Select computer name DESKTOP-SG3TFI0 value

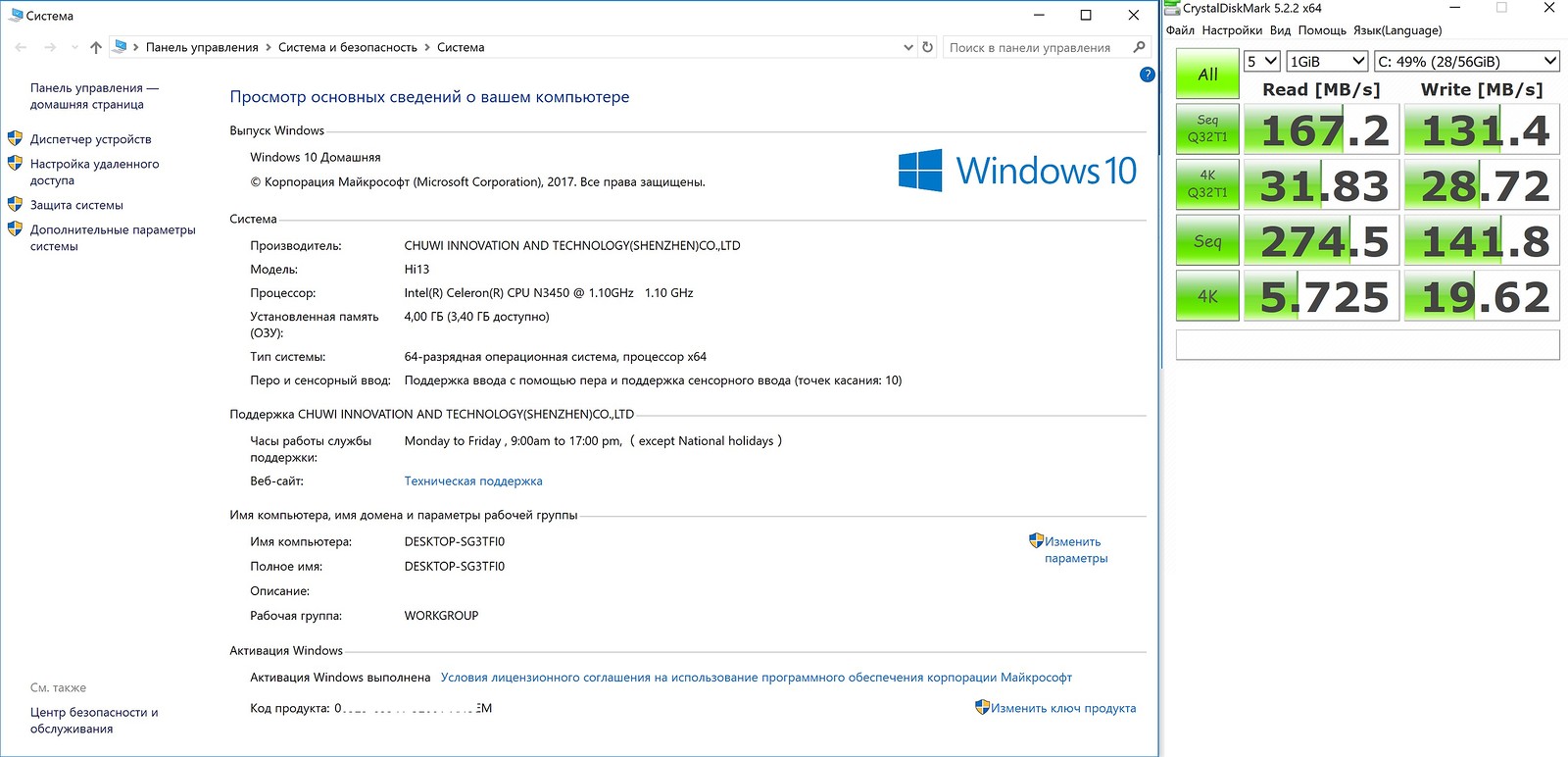coord(455,541)
